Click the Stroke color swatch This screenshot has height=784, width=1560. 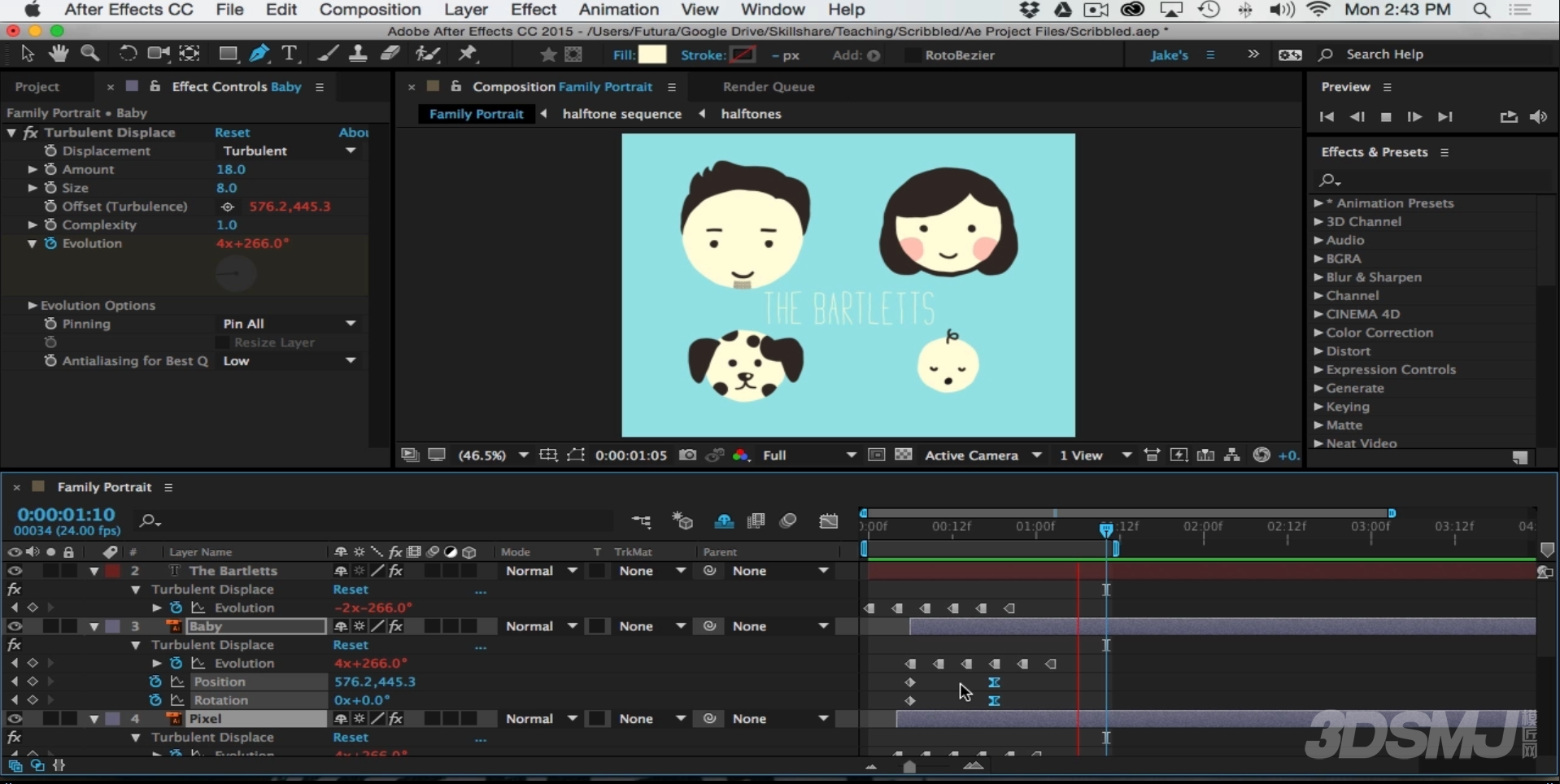[742, 54]
